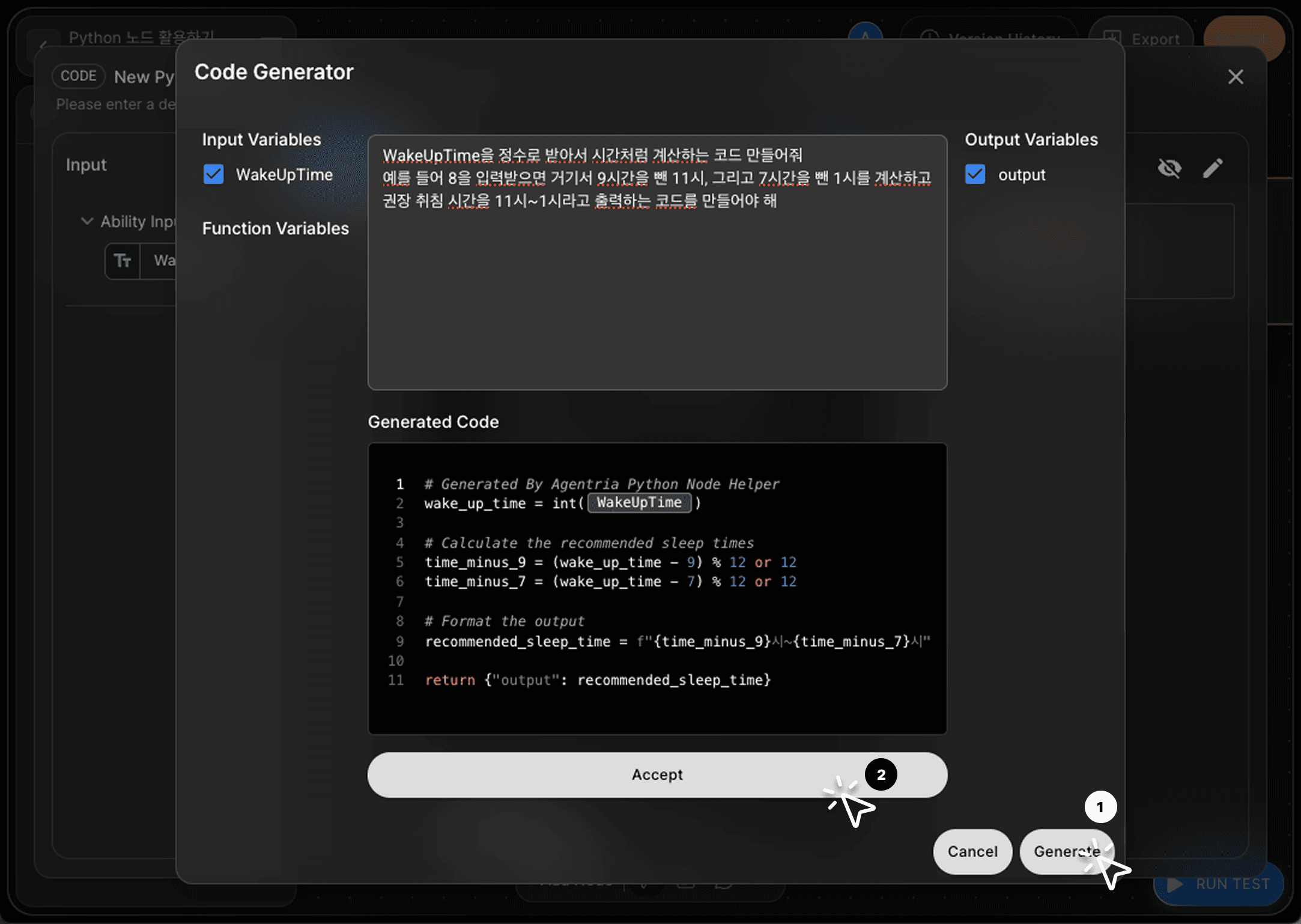Click the pencil edit icon
This screenshot has height=924, width=1301.
point(1212,168)
